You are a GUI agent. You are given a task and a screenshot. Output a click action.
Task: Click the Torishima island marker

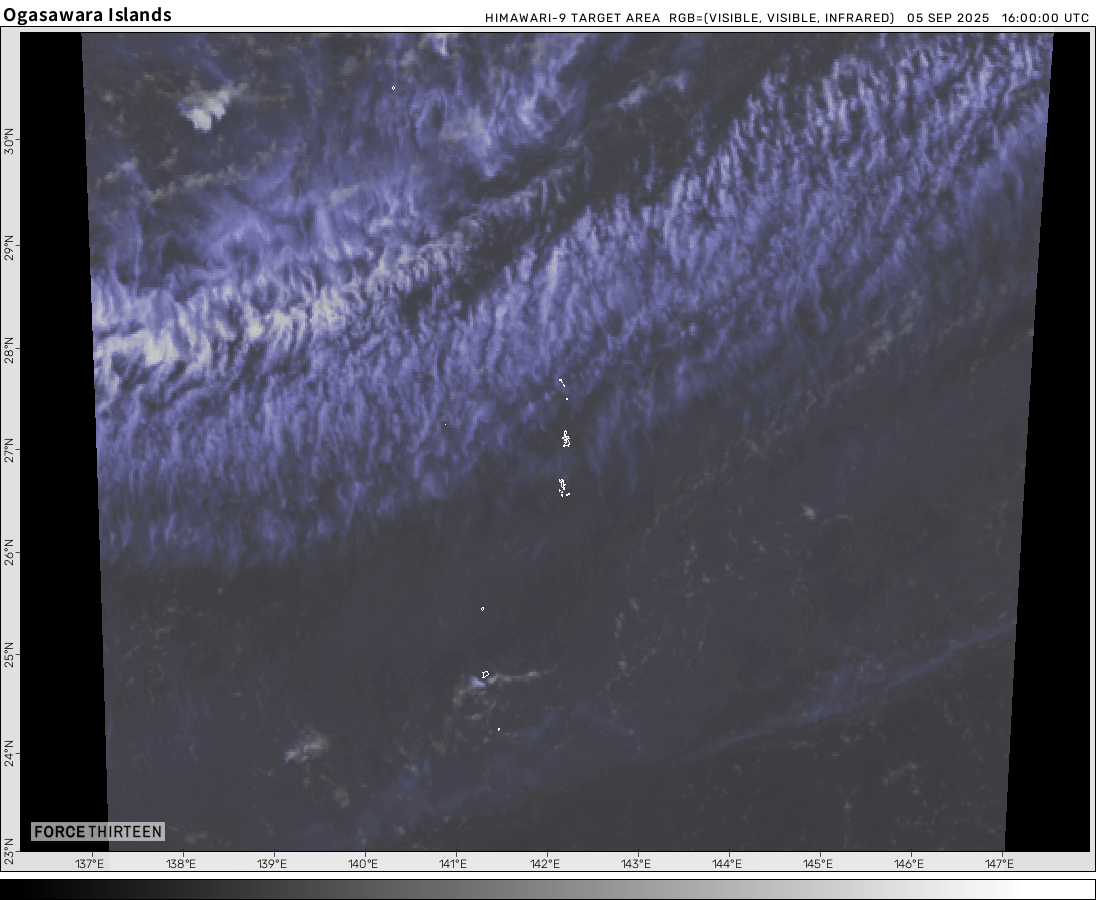(393, 88)
